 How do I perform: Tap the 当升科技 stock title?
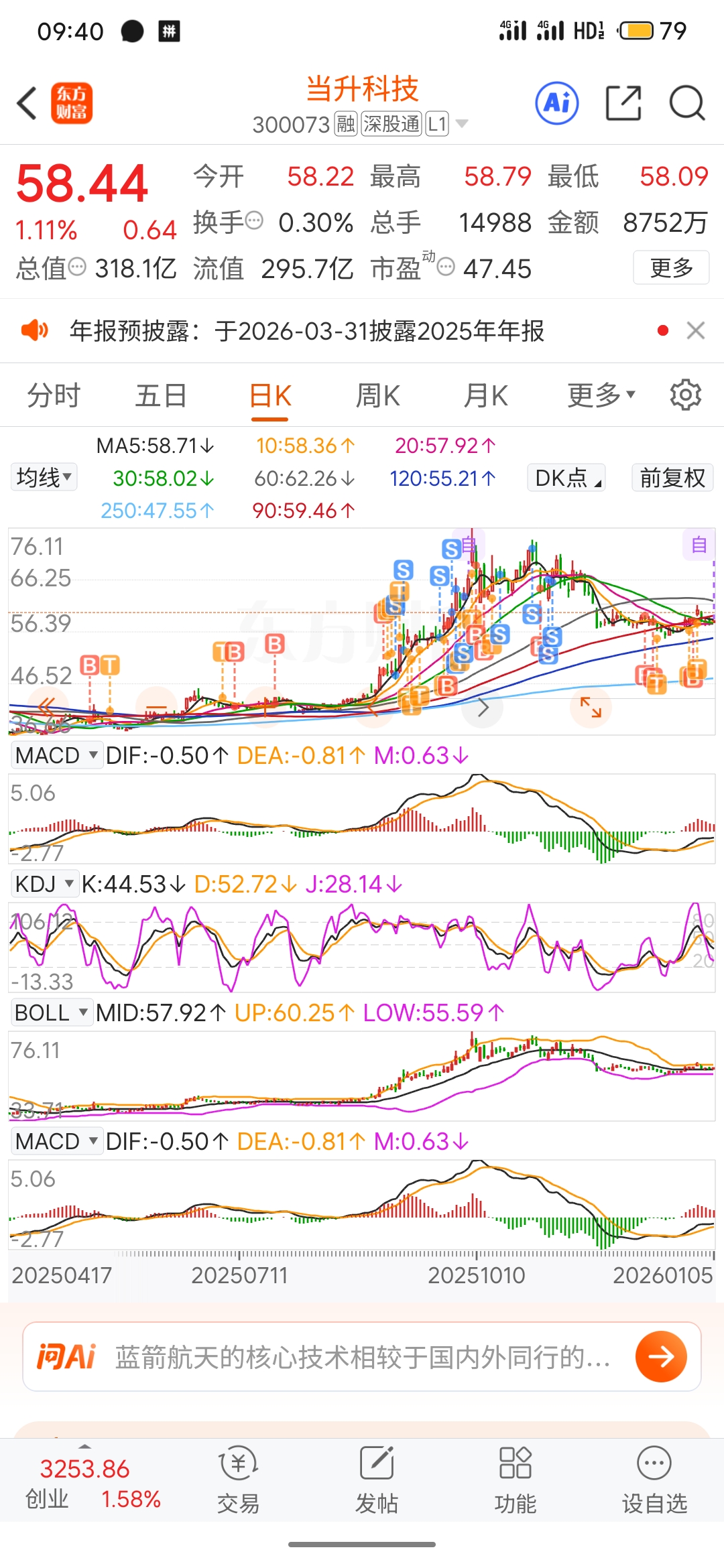tap(362, 88)
